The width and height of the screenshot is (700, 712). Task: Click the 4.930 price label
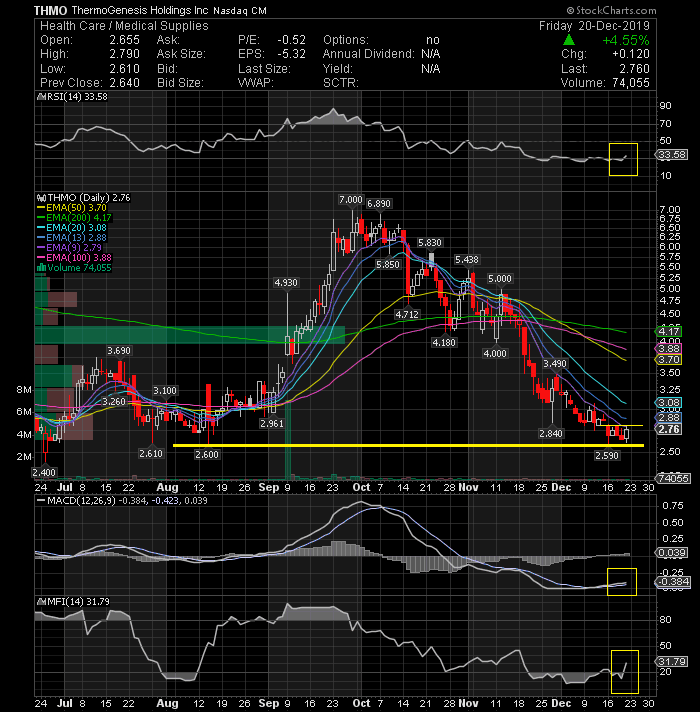286,282
